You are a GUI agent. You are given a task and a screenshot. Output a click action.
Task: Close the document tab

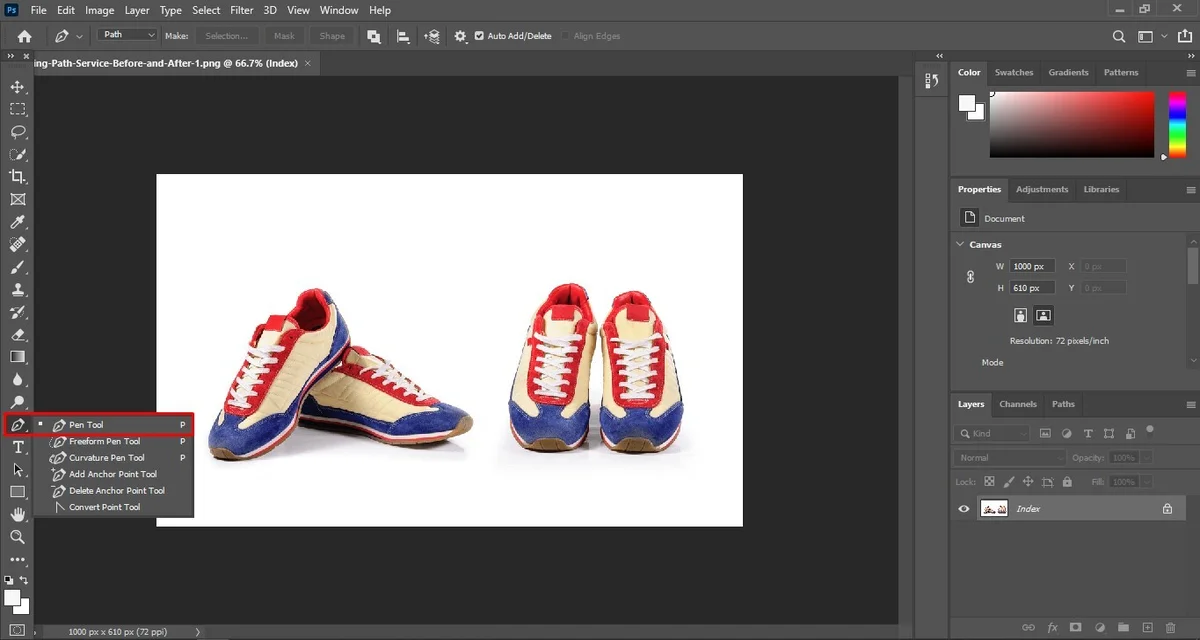pos(308,63)
